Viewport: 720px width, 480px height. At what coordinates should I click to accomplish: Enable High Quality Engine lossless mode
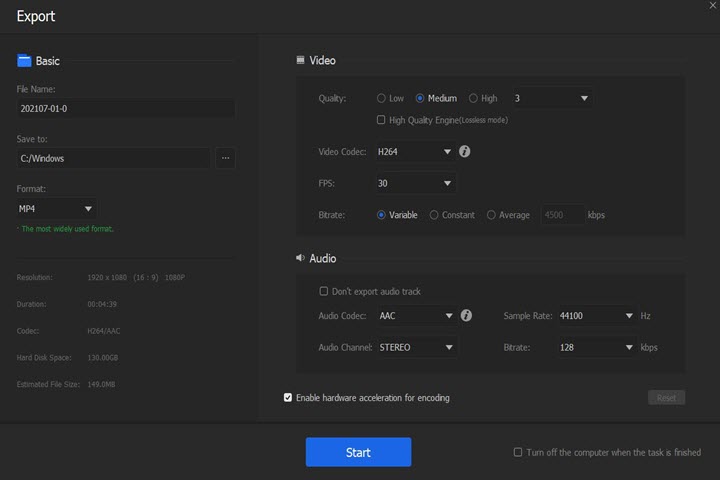(x=381, y=120)
